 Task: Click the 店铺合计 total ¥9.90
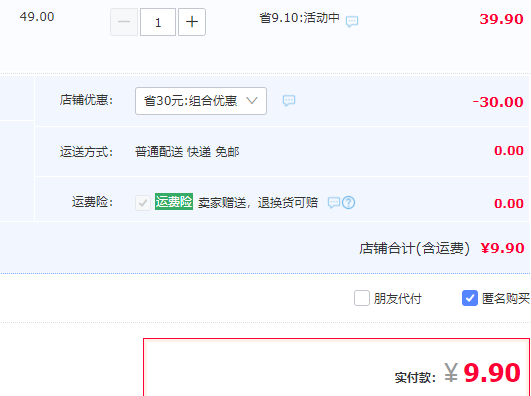pos(503,248)
